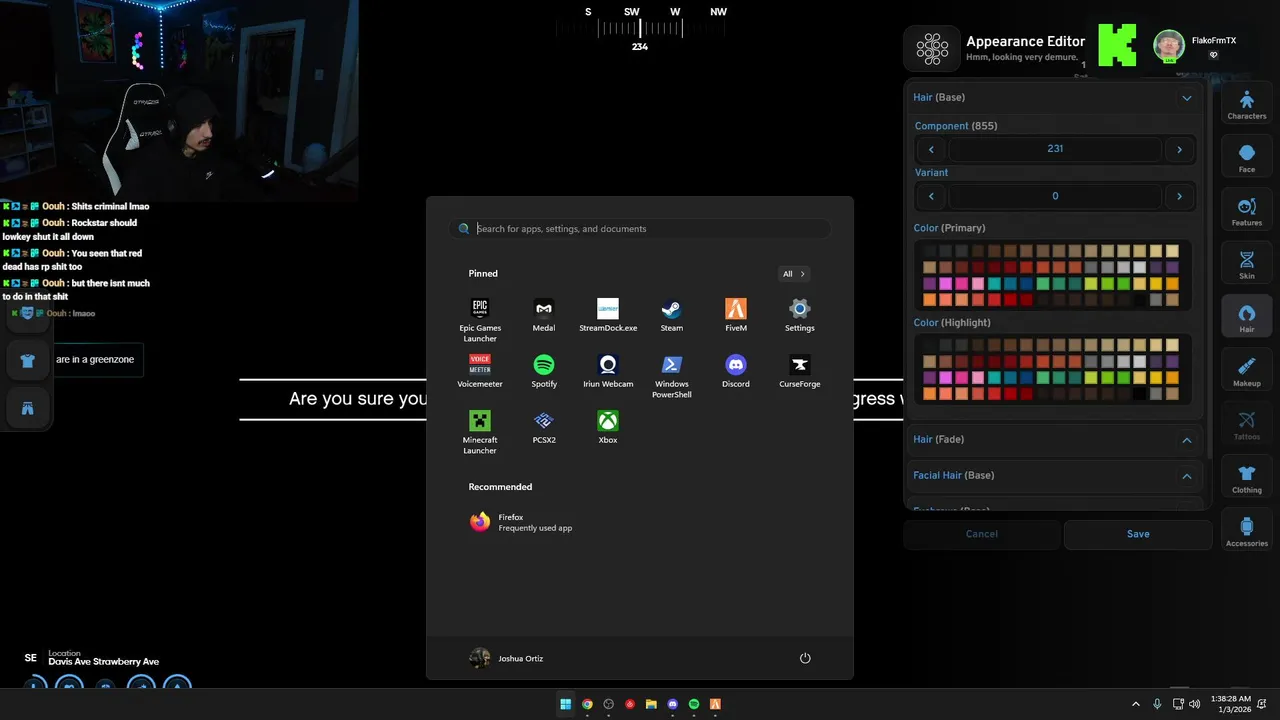Expand the Facial Hair (Base) section
Viewport: 1280px width, 720px height.
pyautogui.click(x=1187, y=476)
